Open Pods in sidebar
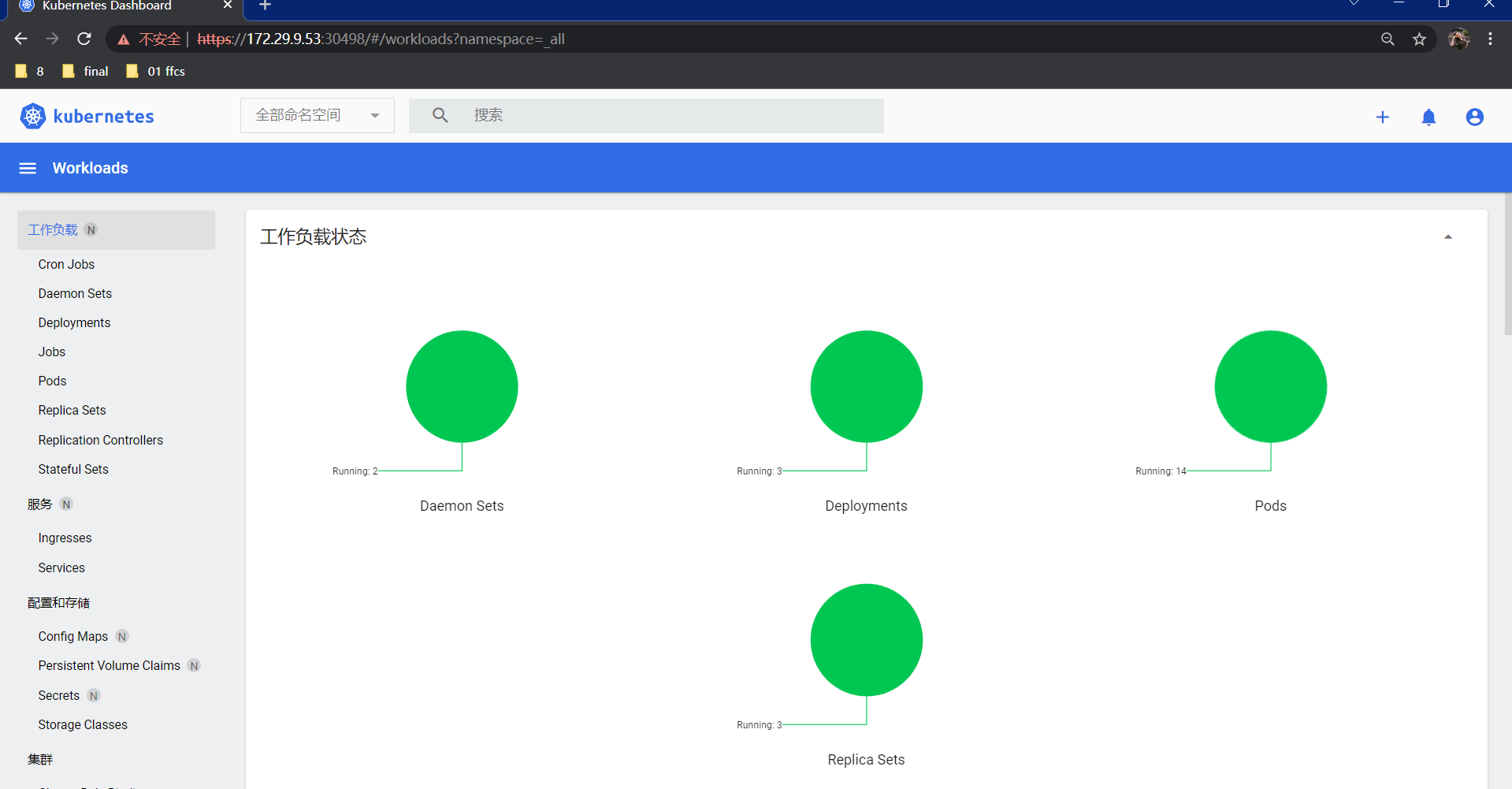The height and width of the screenshot is (789, 1512). 52,381
